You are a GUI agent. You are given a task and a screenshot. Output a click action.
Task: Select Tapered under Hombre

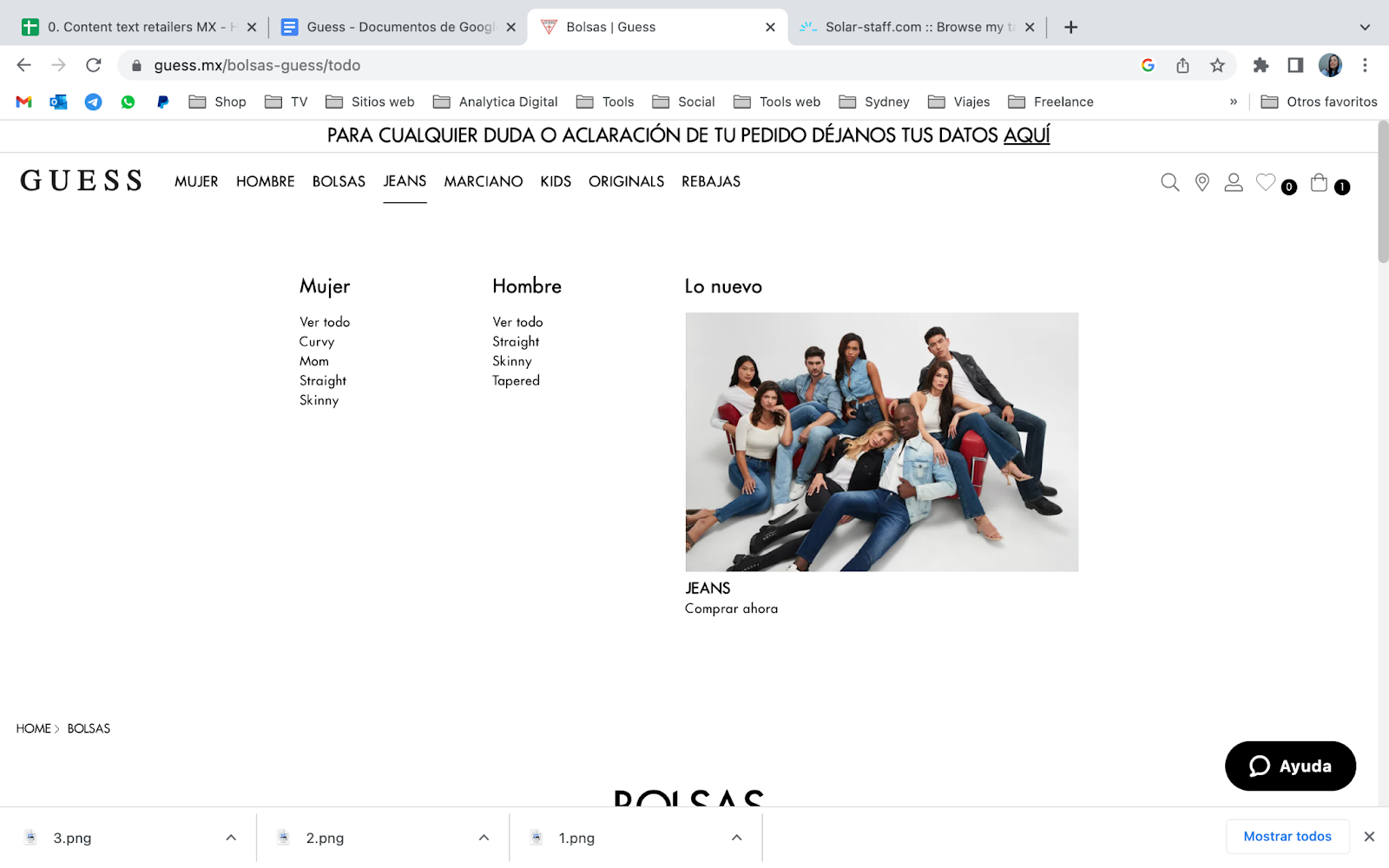point(516,381)
